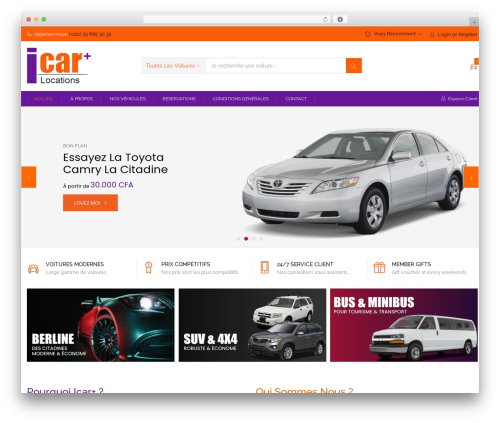Viewport: 500px width, 423px height.
Task: Open the shopping cart icon
Action: tap(474, 66)
